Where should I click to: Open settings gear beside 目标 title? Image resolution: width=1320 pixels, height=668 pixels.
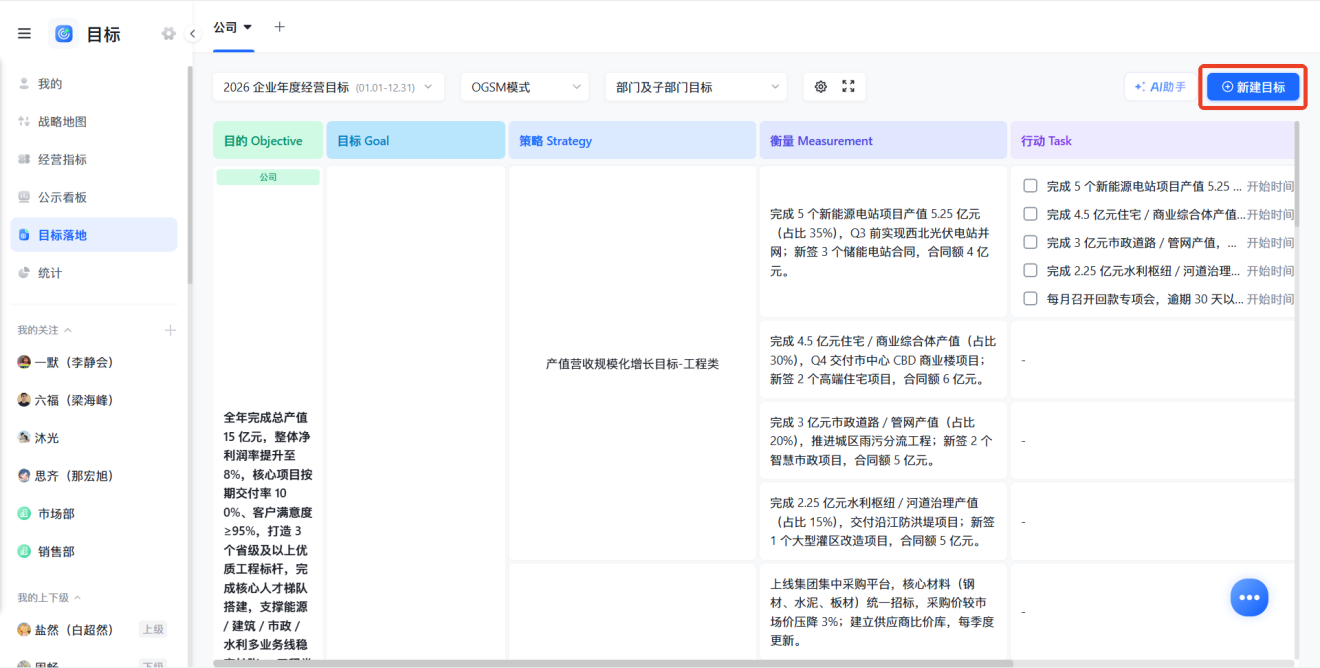[x=168, y=34]
